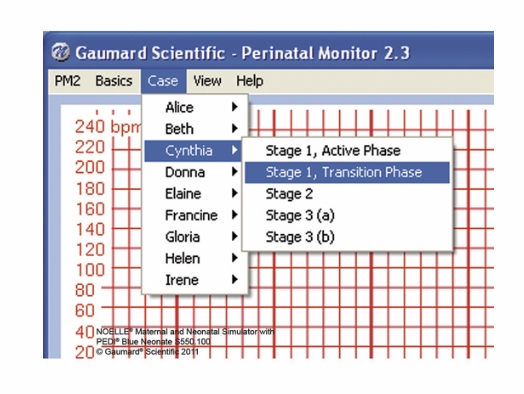Open the Gloria case submenu
This screenshot has width=524, height=394.
click(x=194, y=237)
